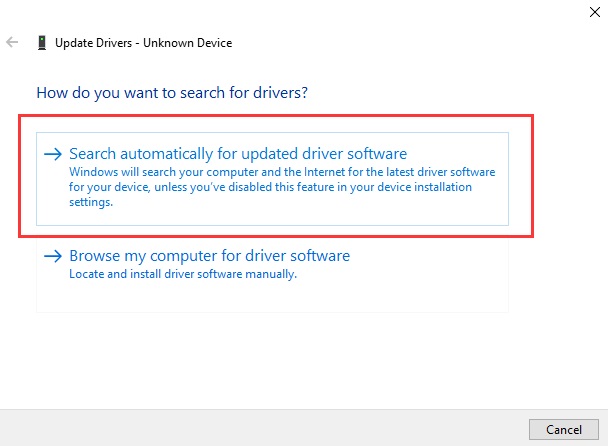The height and width of the screenshot is (446, 608).
Task: Click the arrow icon next to Browse my computer
Action: point(53,256)
